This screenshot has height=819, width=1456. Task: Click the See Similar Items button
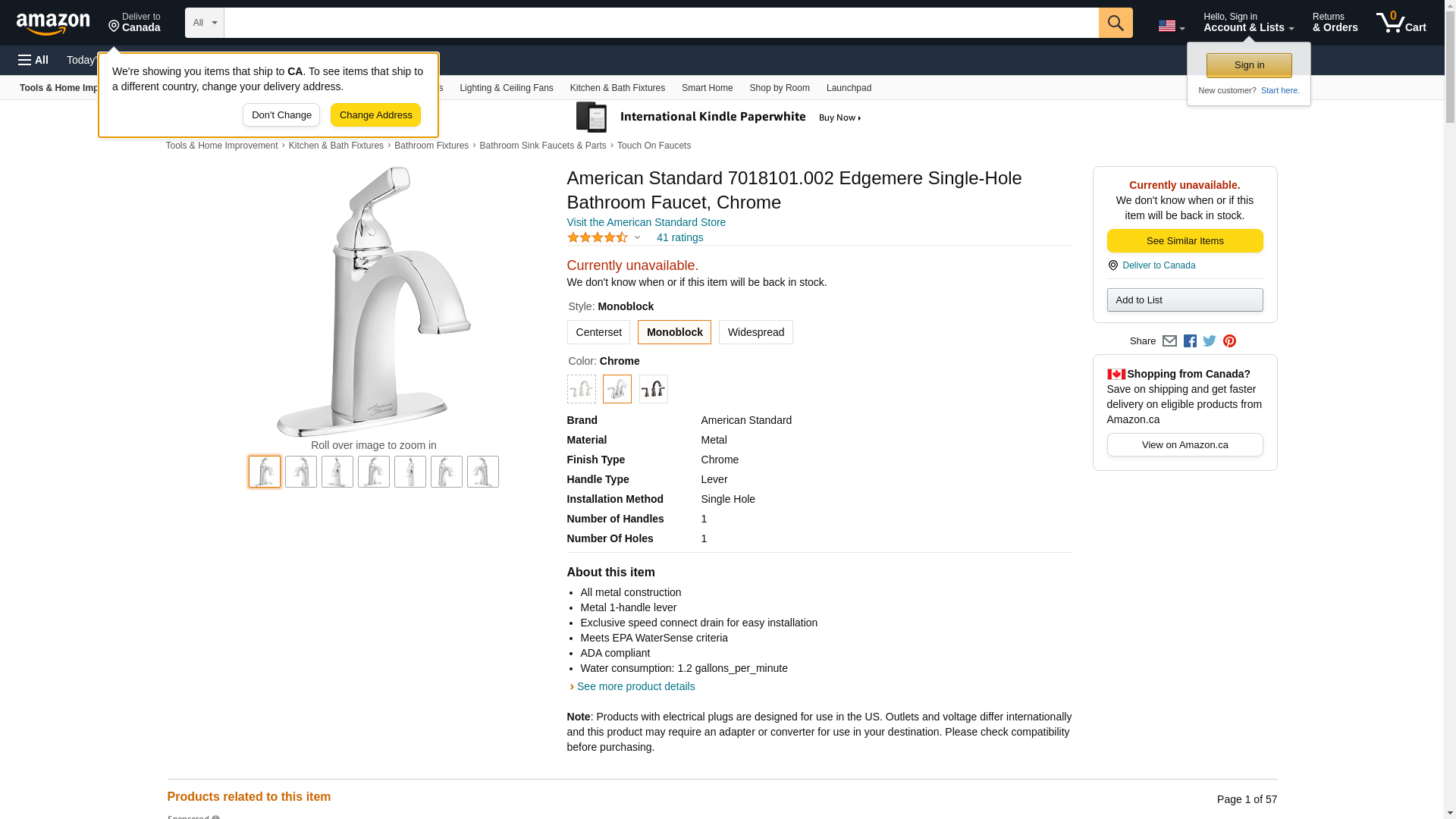pyautogui.click(x=1185, y=241)
